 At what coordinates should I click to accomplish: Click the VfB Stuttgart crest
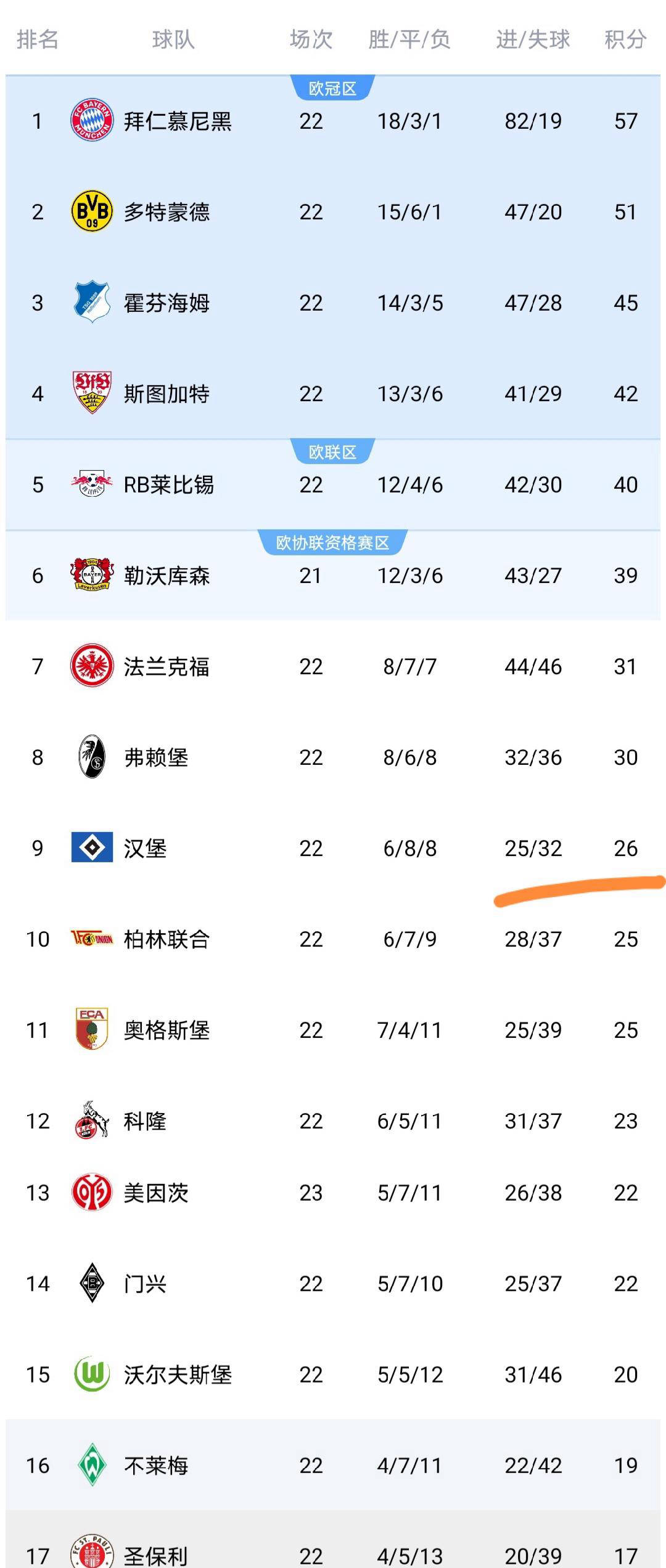tap(92, 393)
